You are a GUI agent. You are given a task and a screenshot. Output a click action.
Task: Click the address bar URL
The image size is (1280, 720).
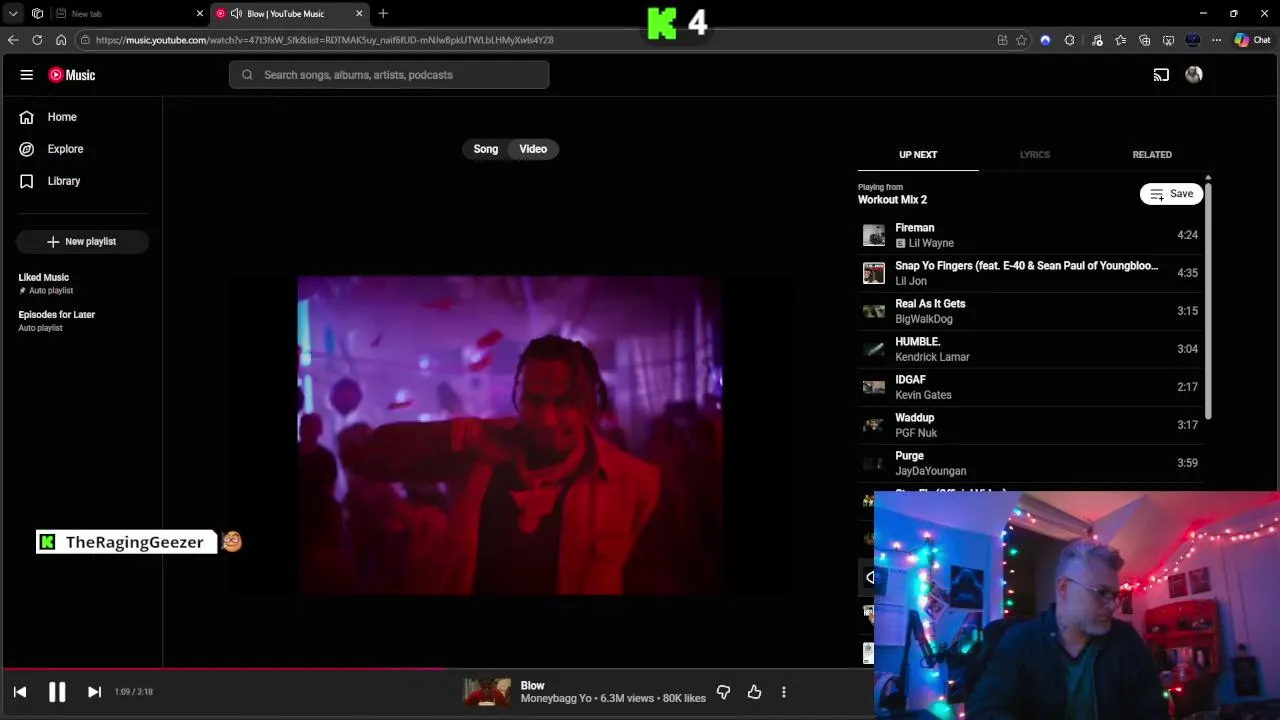325,40
